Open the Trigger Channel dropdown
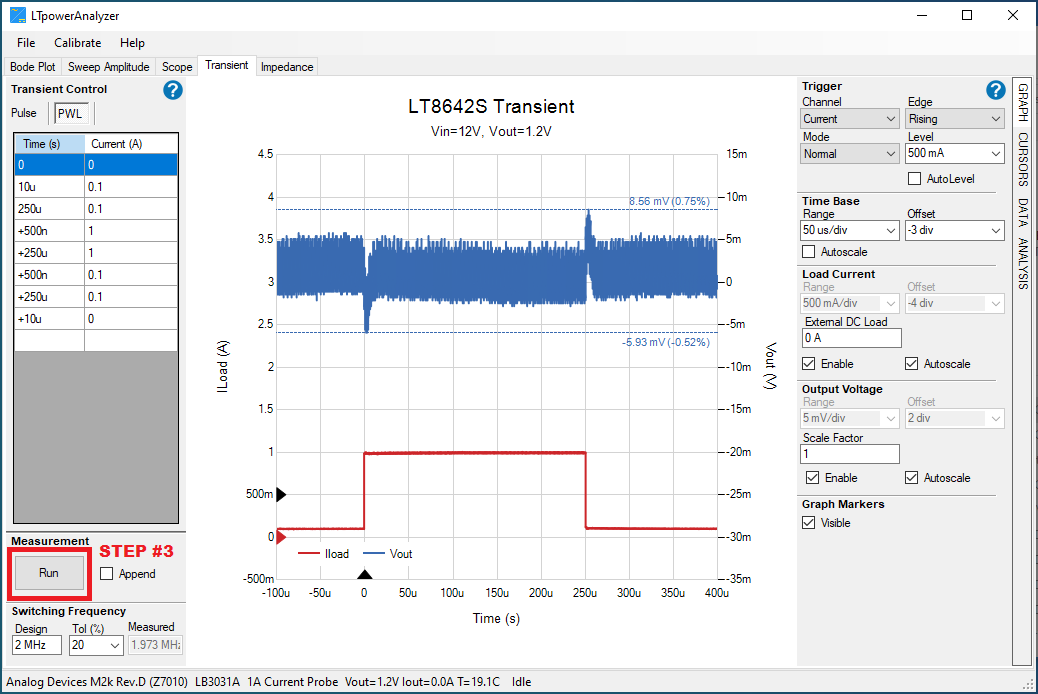Viewport: 1038px width, 694px height. [x=849, y=118]
